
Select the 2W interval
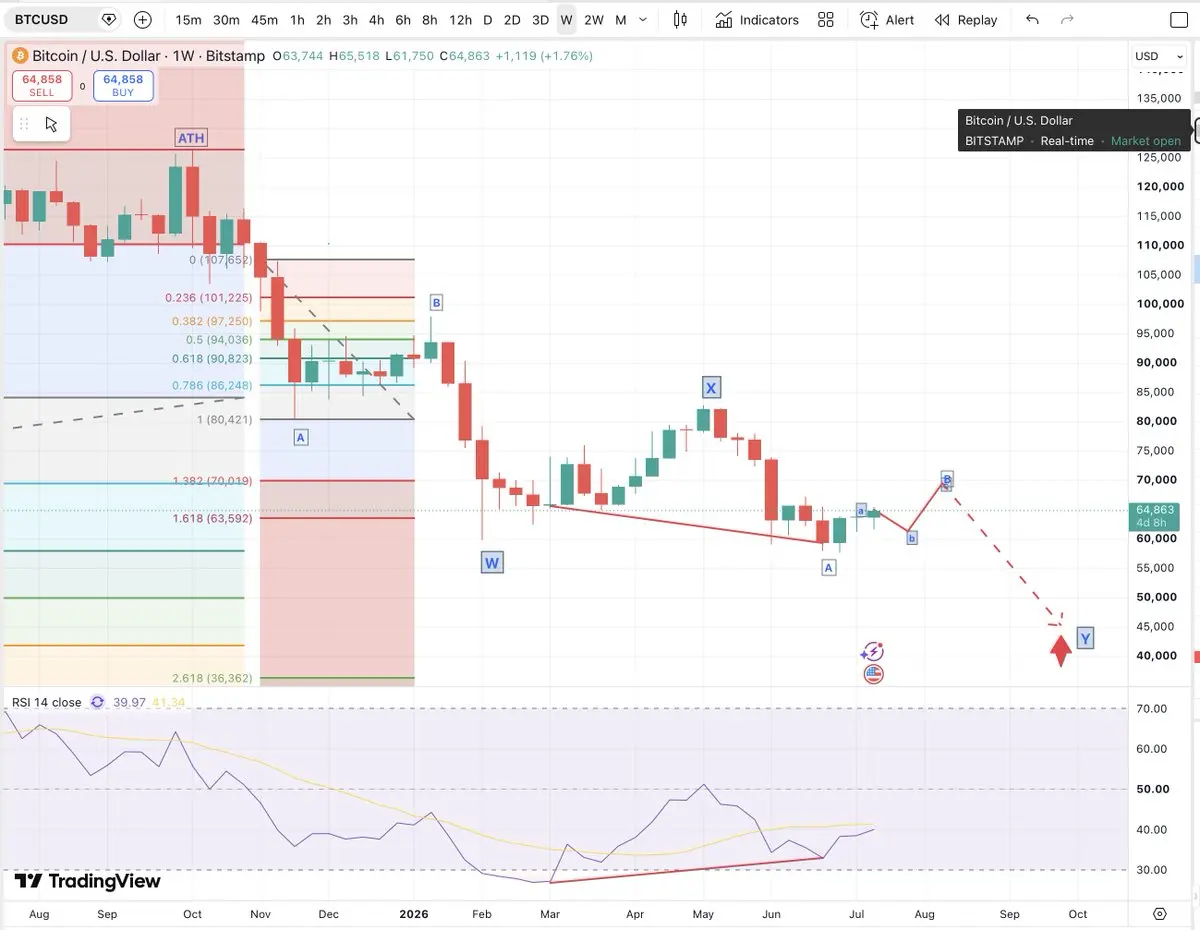[x=593, y=20]
